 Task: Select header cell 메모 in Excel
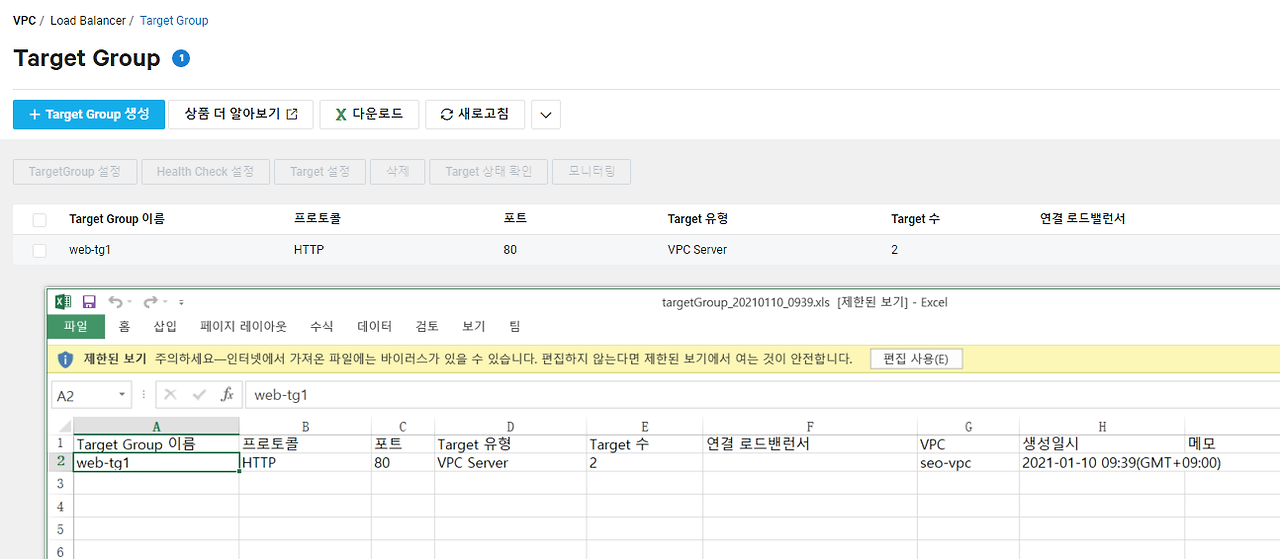[1232, 444]
